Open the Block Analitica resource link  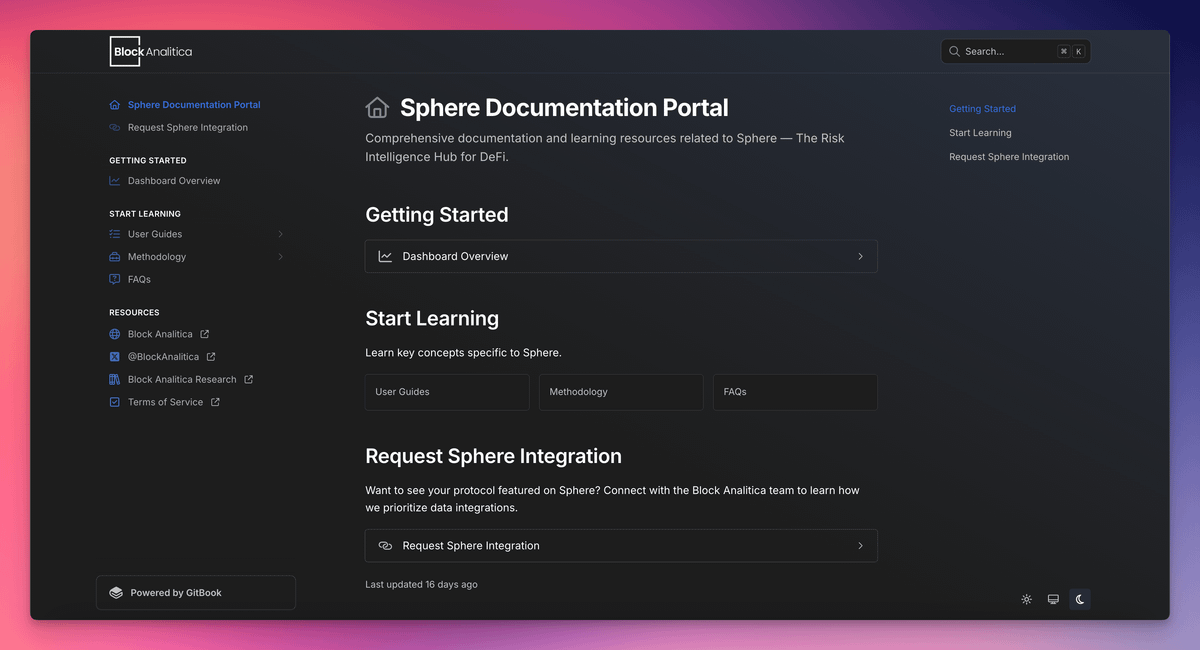tap(160, 334)
